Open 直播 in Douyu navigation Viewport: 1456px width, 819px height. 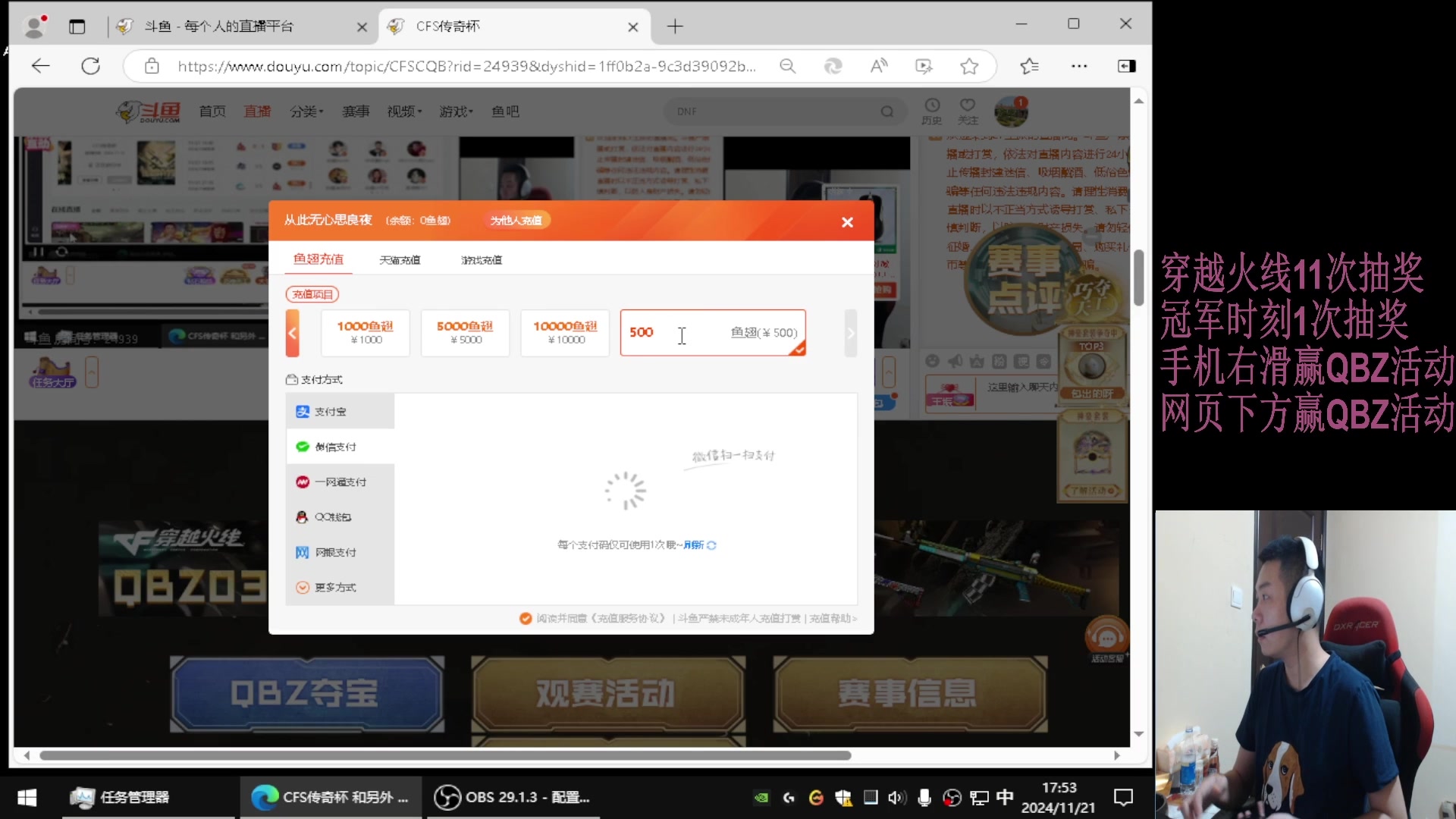(258, 111)
